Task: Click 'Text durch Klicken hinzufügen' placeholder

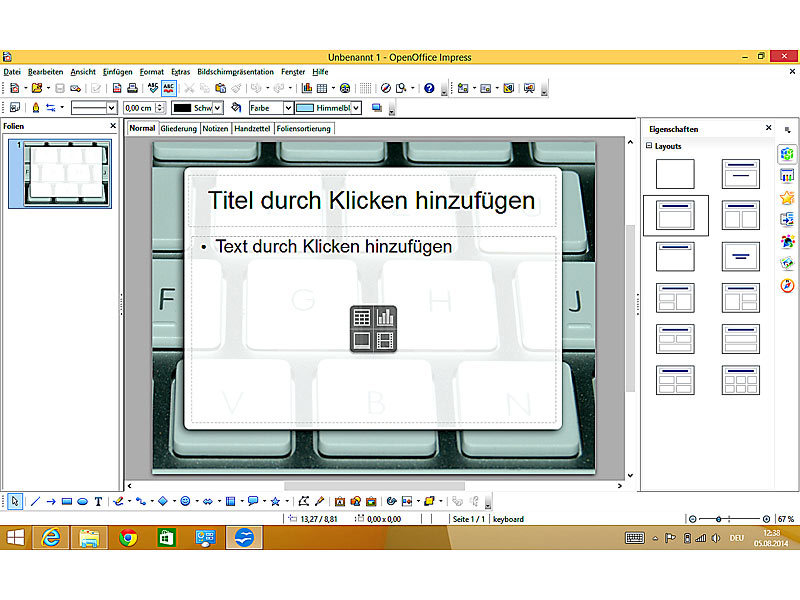Action: point(334,246)
